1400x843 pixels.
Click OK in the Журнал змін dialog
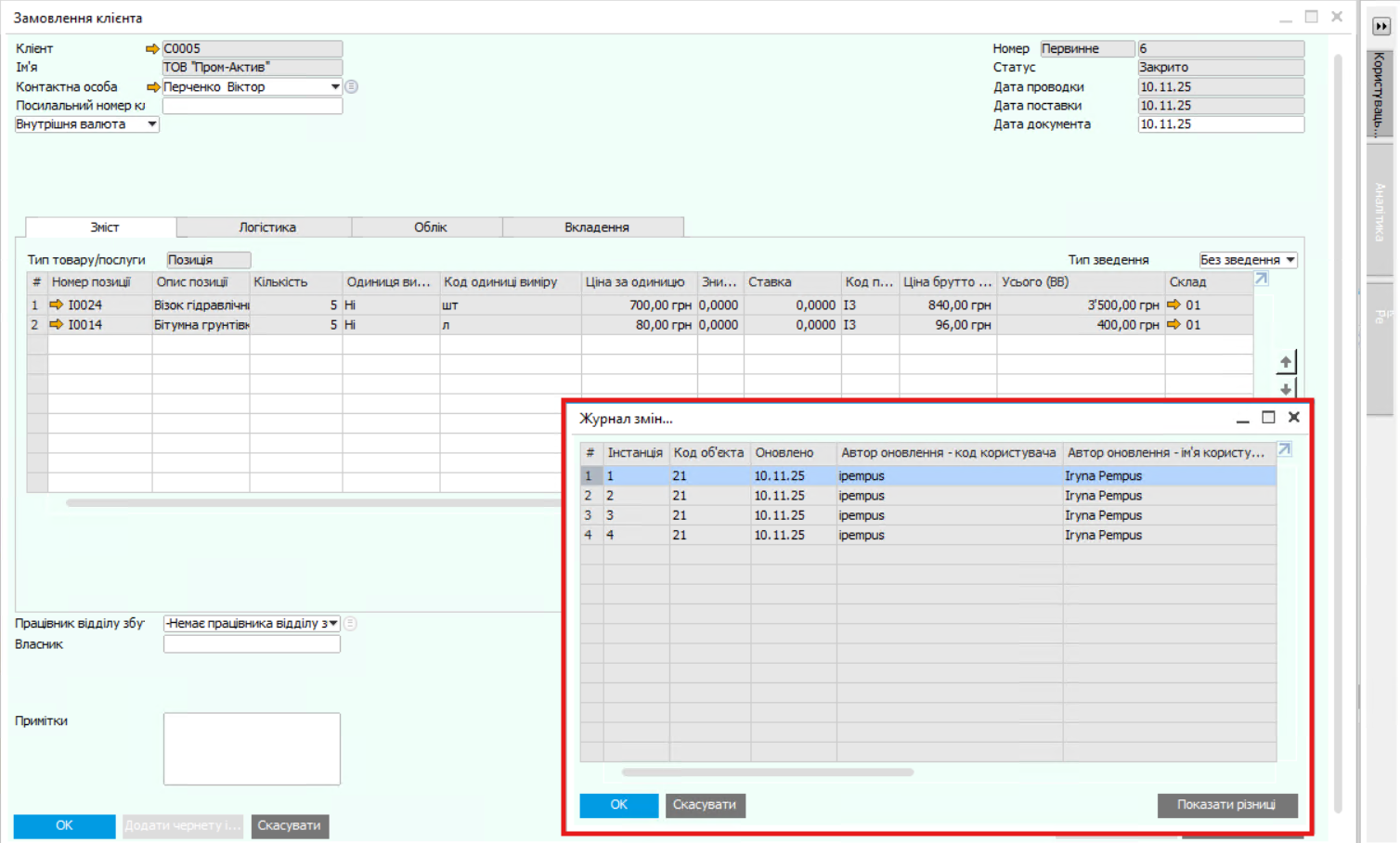point(619,805)
